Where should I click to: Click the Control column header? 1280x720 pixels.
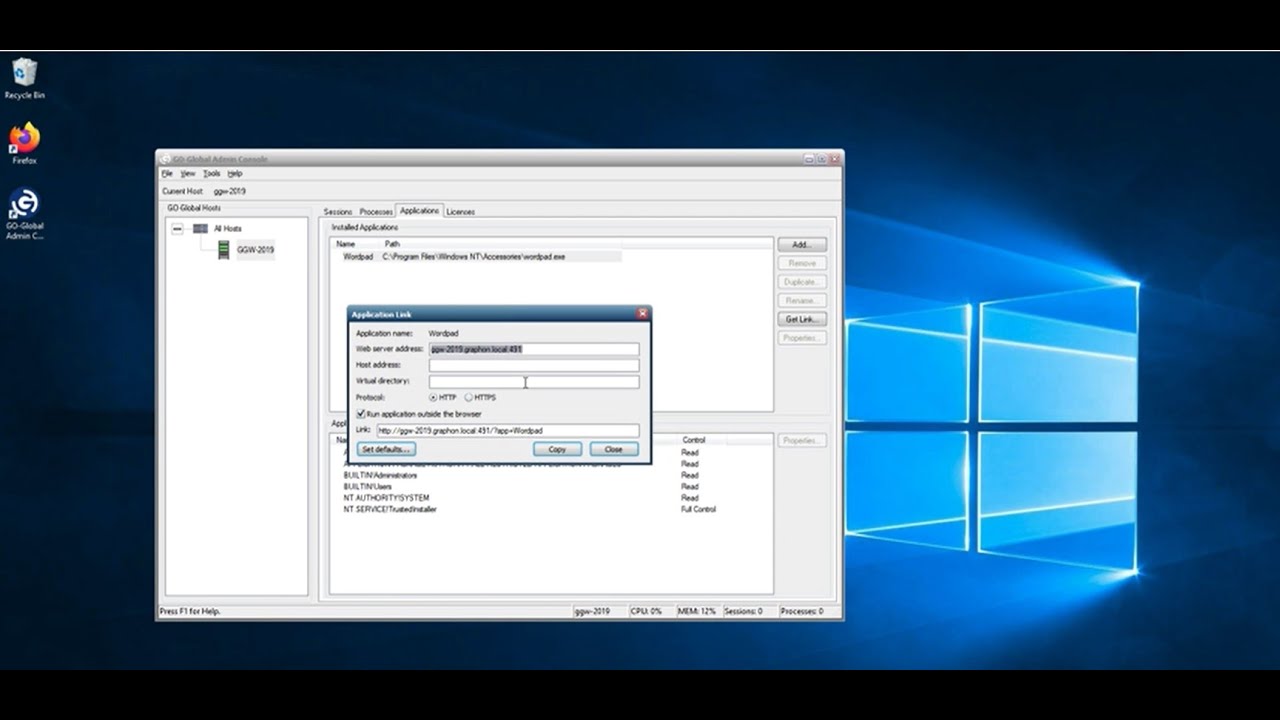coord(694,441)
